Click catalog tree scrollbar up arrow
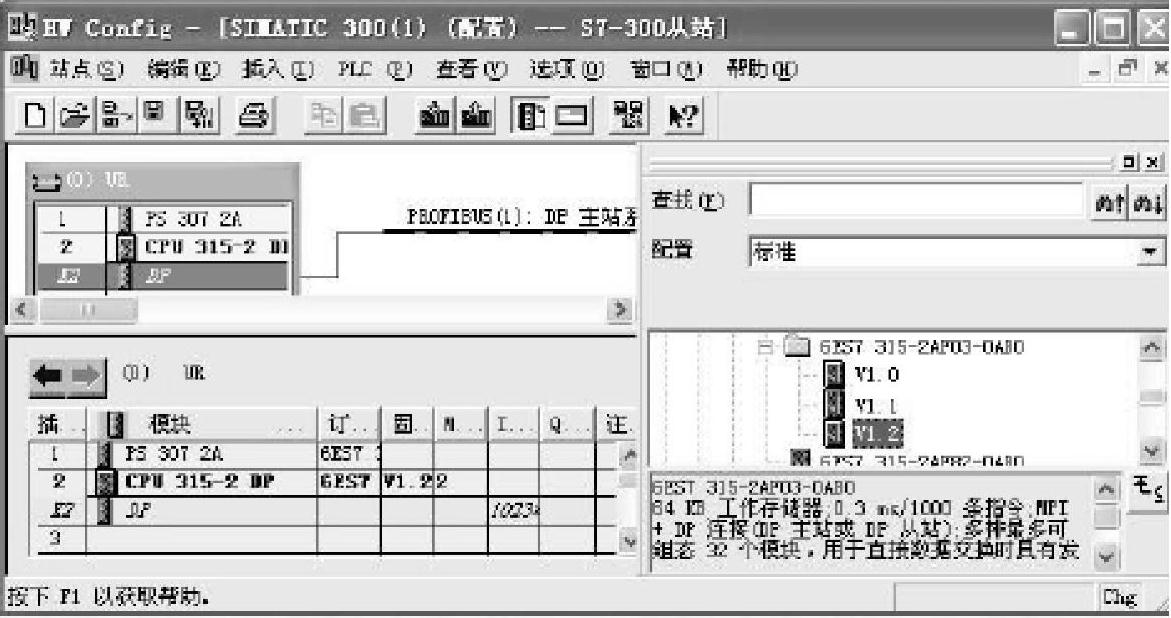The image size is (1171, 618). click(x=1152, y=347)
